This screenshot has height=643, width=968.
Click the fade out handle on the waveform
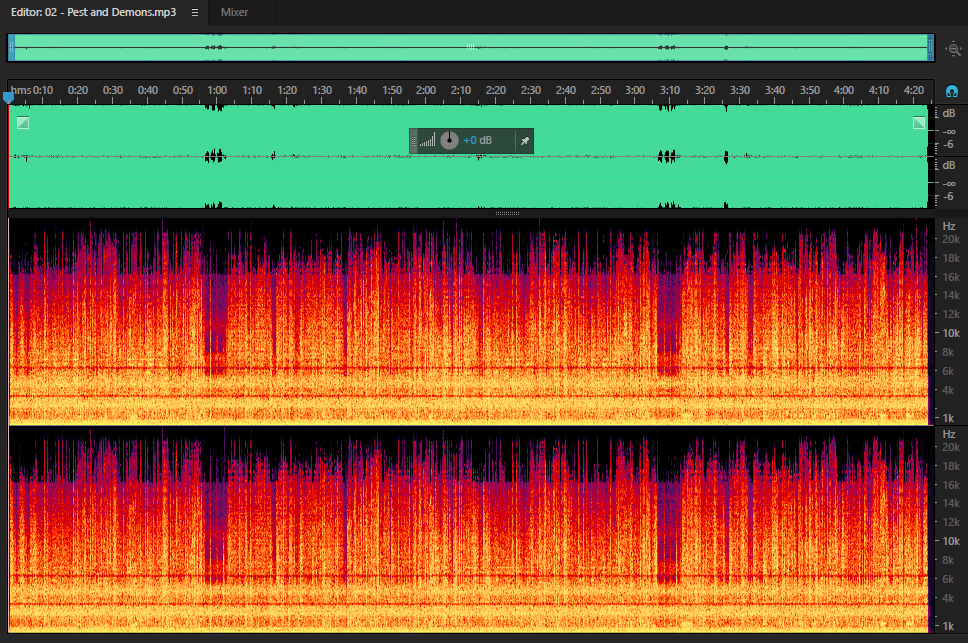(919, 123)
